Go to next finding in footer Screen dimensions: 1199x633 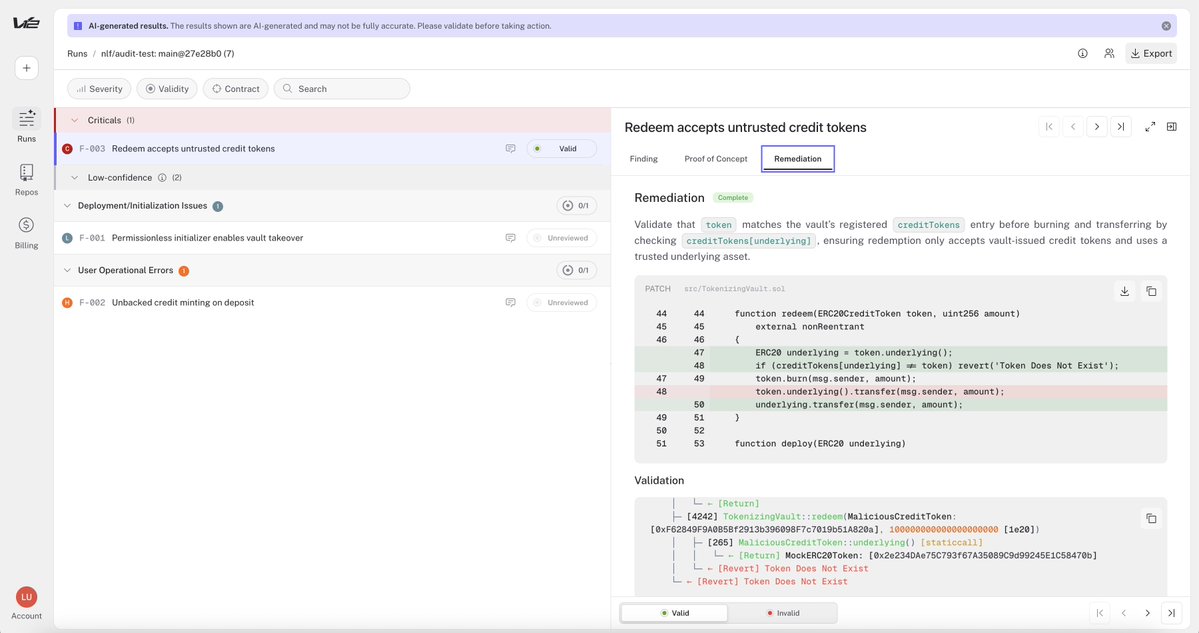pos(1147,613)
